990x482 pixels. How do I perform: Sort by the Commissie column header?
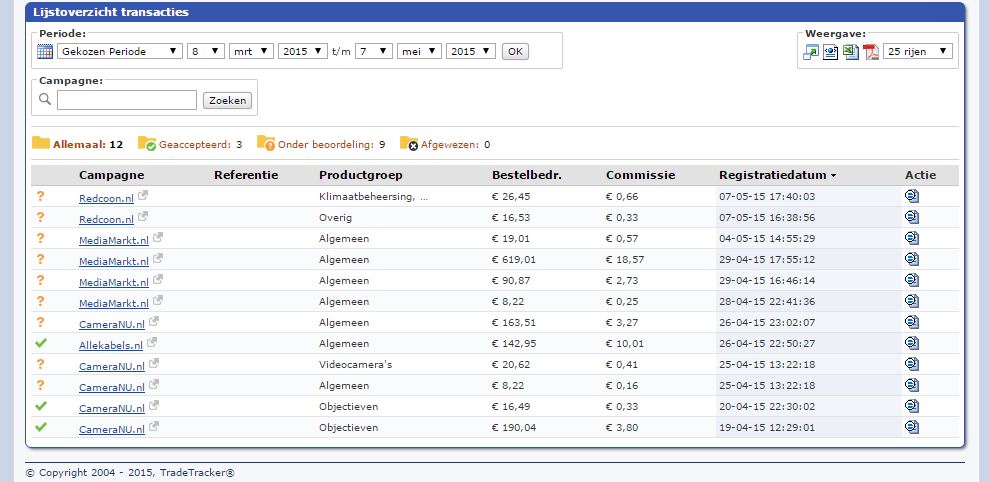point(640,176)
